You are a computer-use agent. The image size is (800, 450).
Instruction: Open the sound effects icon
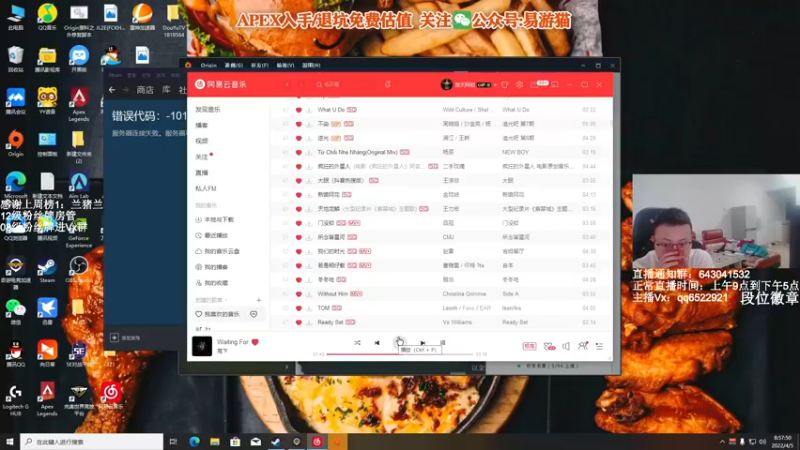[549, 346]
